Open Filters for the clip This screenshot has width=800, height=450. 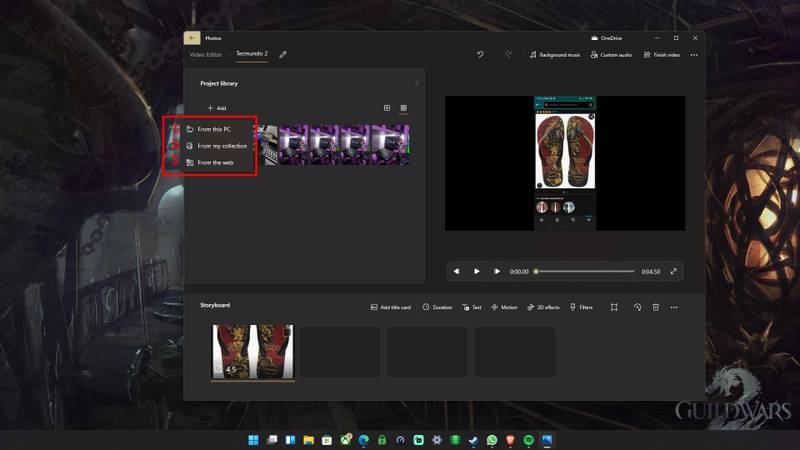pos(581,307)
